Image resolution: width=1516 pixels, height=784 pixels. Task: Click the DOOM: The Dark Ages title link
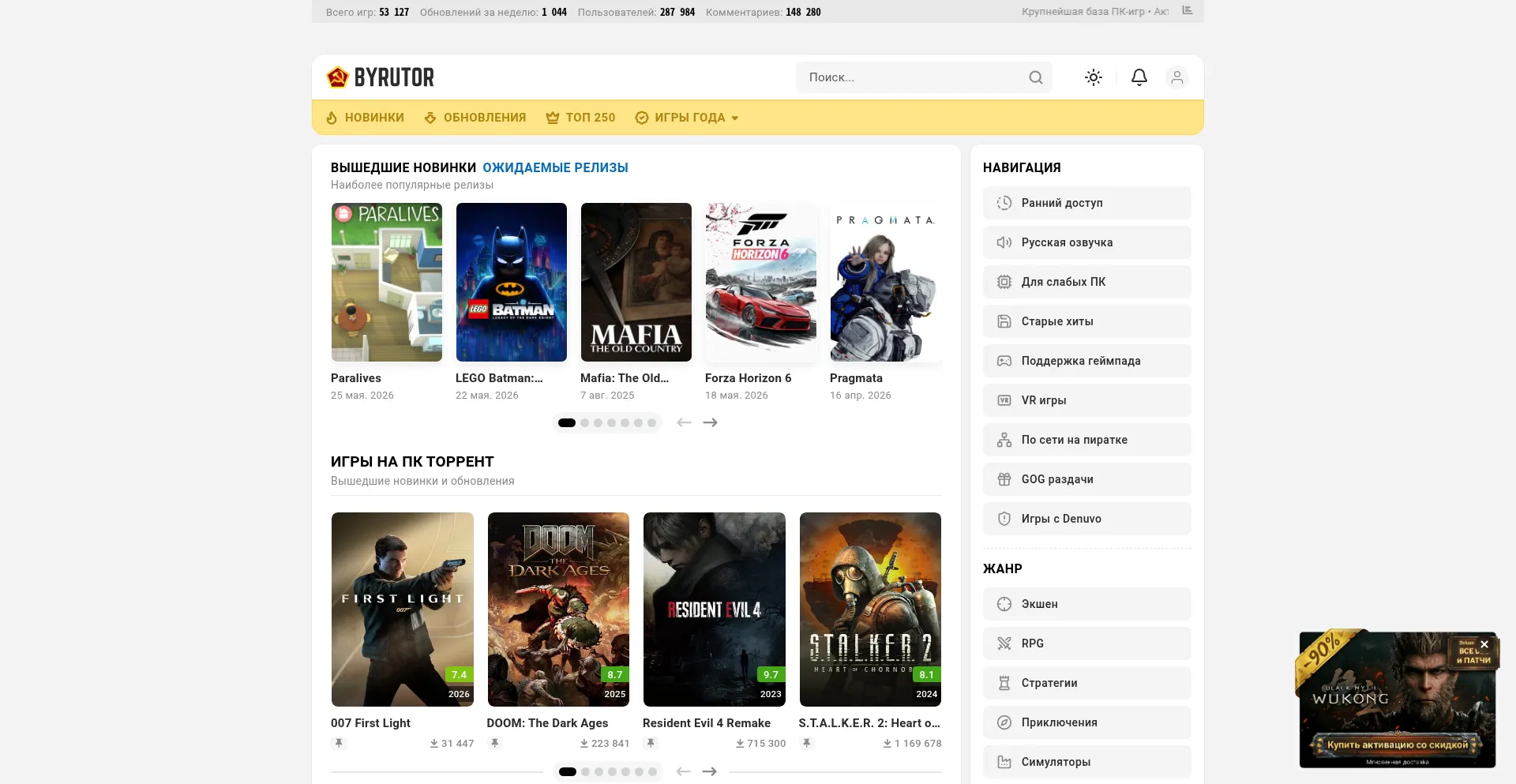[x=547, y=723]
